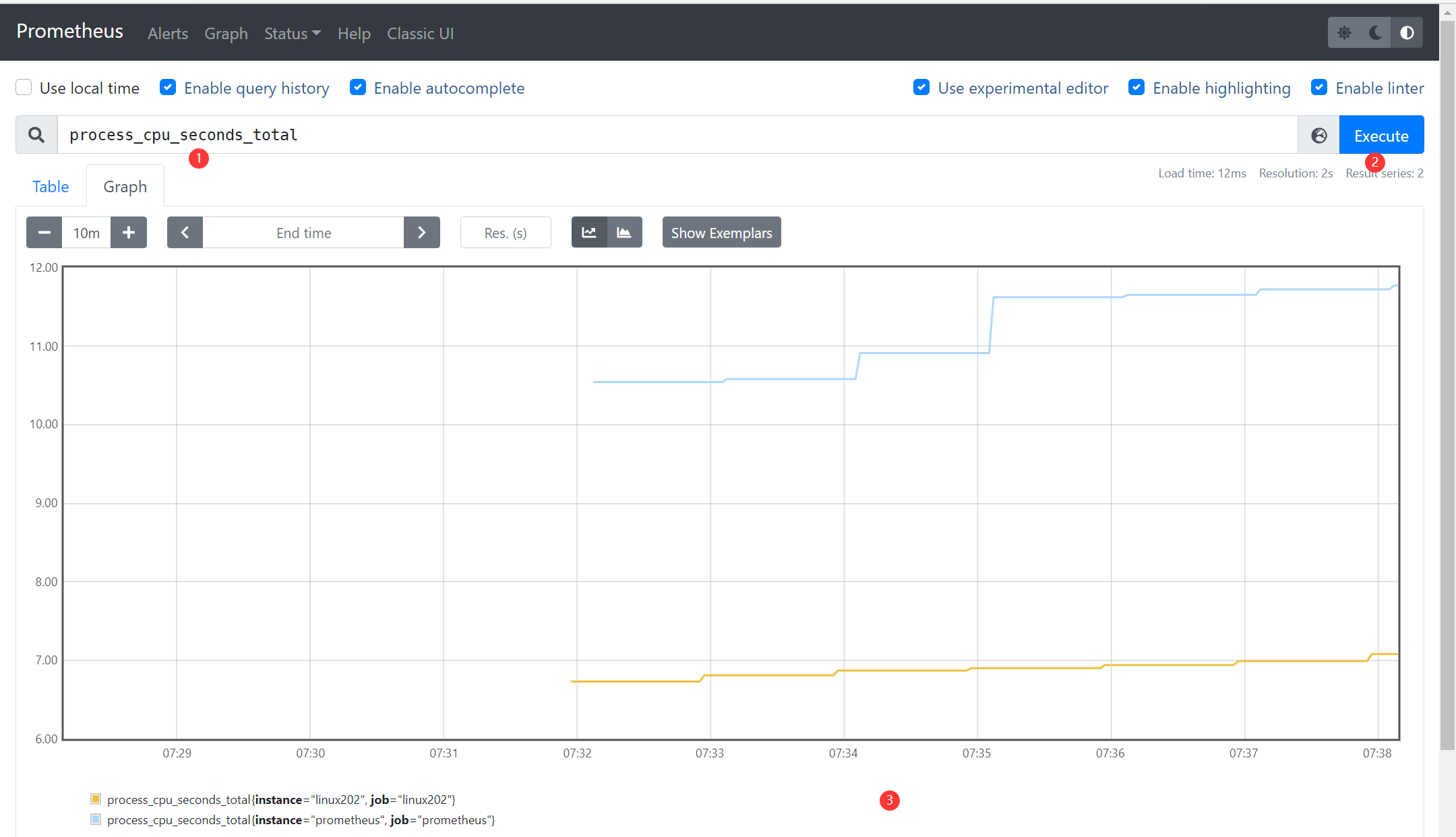Turn off Enable highlighting checkbox

(1136, 88)
